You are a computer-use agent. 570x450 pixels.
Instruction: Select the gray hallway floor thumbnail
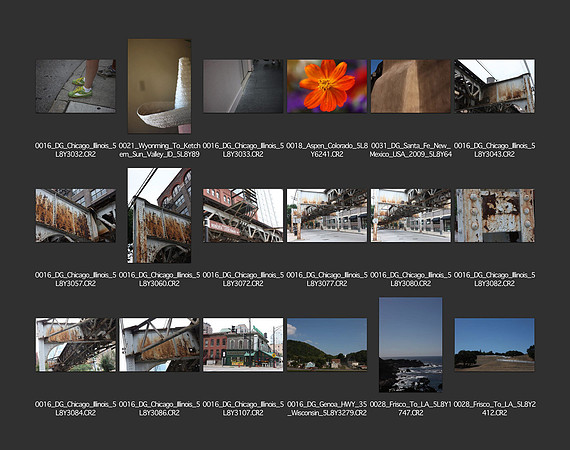pyautogui.click(x=243, y=86)
